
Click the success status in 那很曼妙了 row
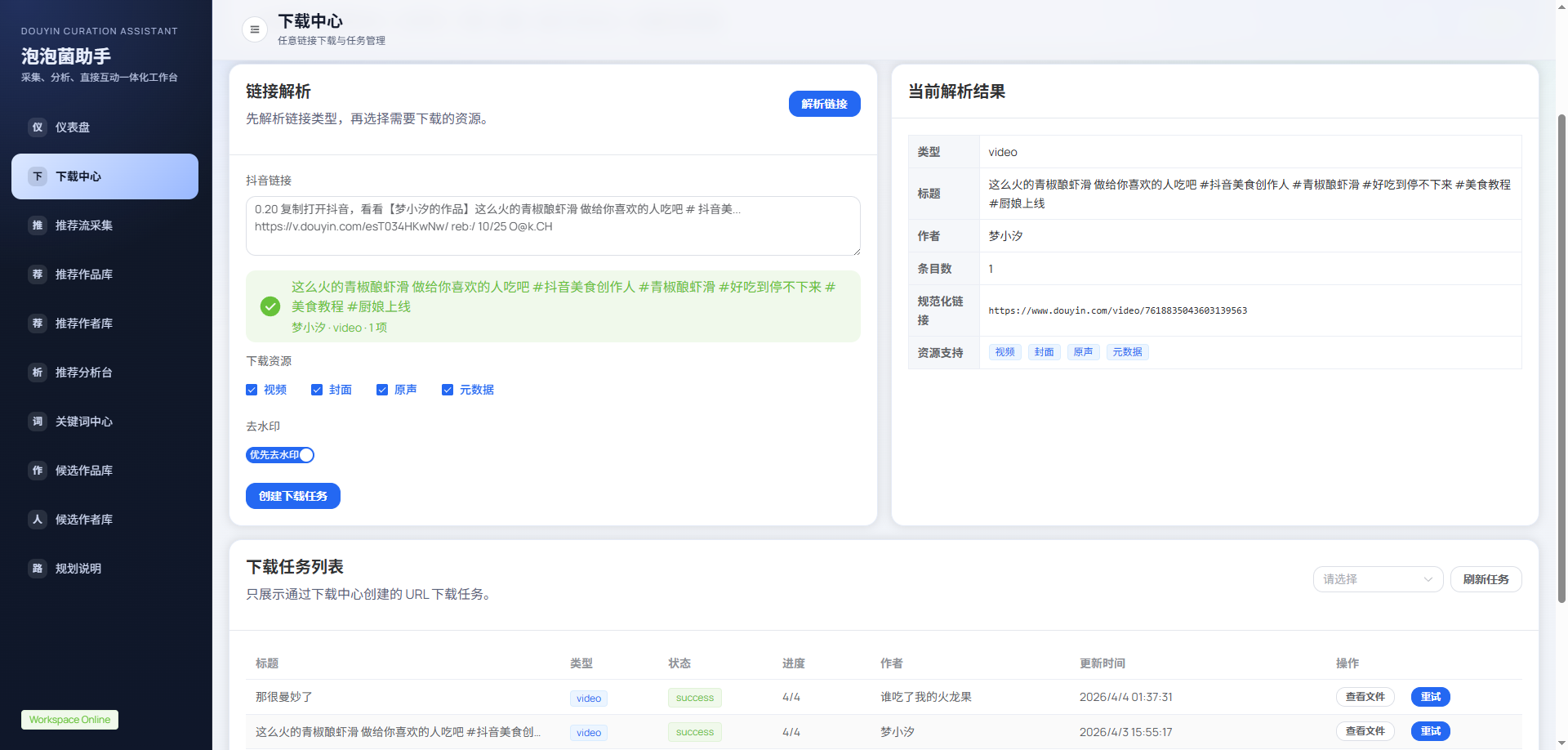click(694, 698)
